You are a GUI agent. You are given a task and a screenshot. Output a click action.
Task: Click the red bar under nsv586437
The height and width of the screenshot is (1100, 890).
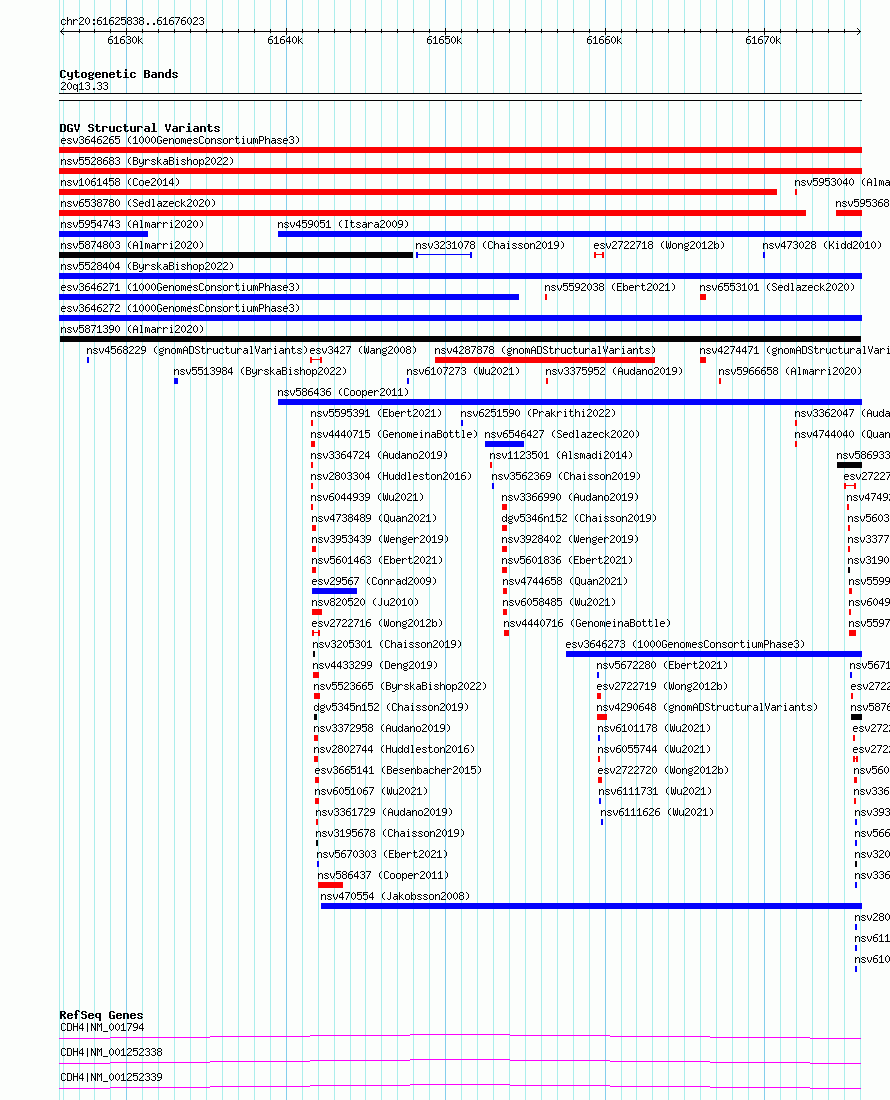(x=330, y=885)
